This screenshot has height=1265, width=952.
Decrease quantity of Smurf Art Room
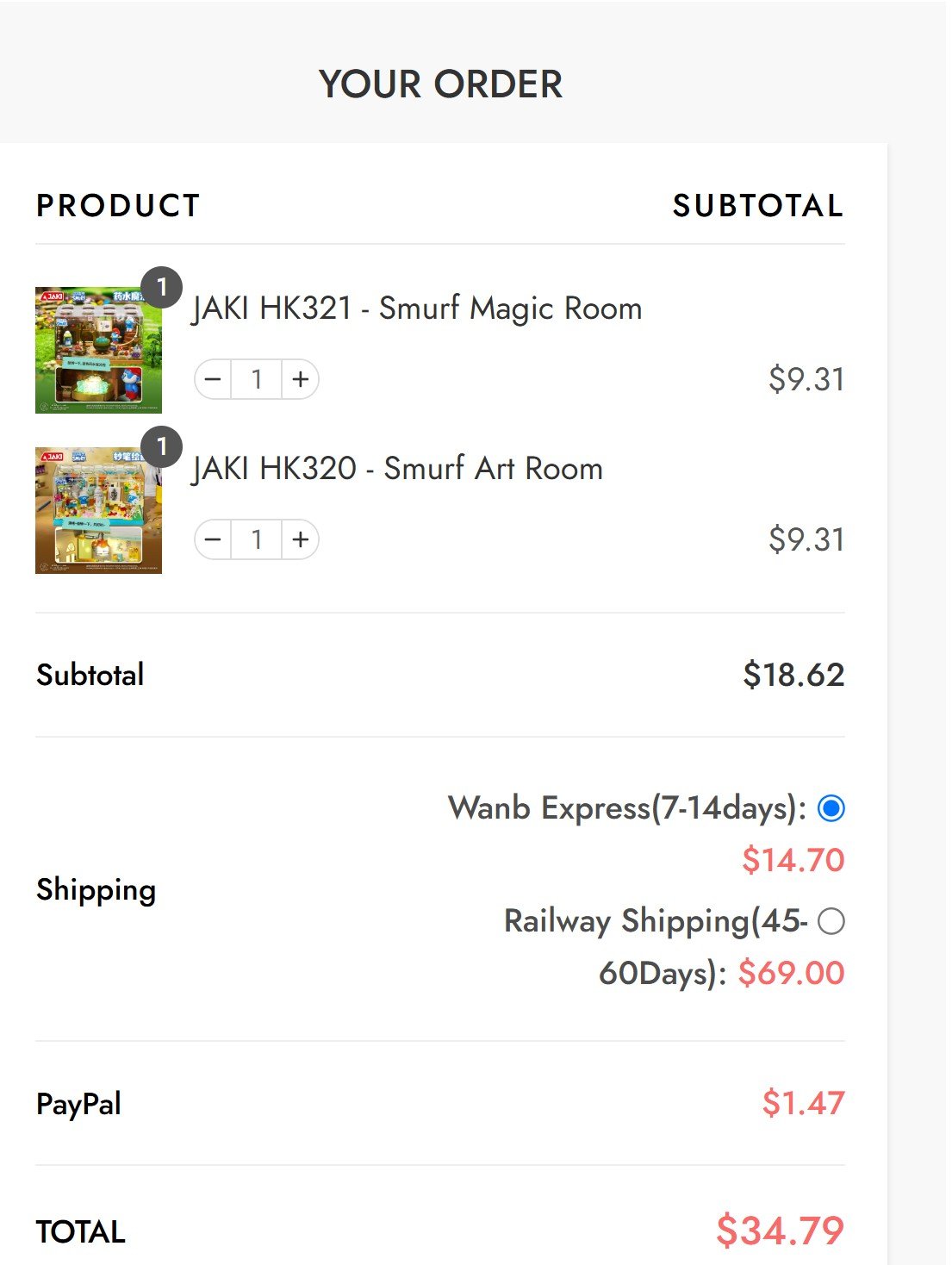214,539
